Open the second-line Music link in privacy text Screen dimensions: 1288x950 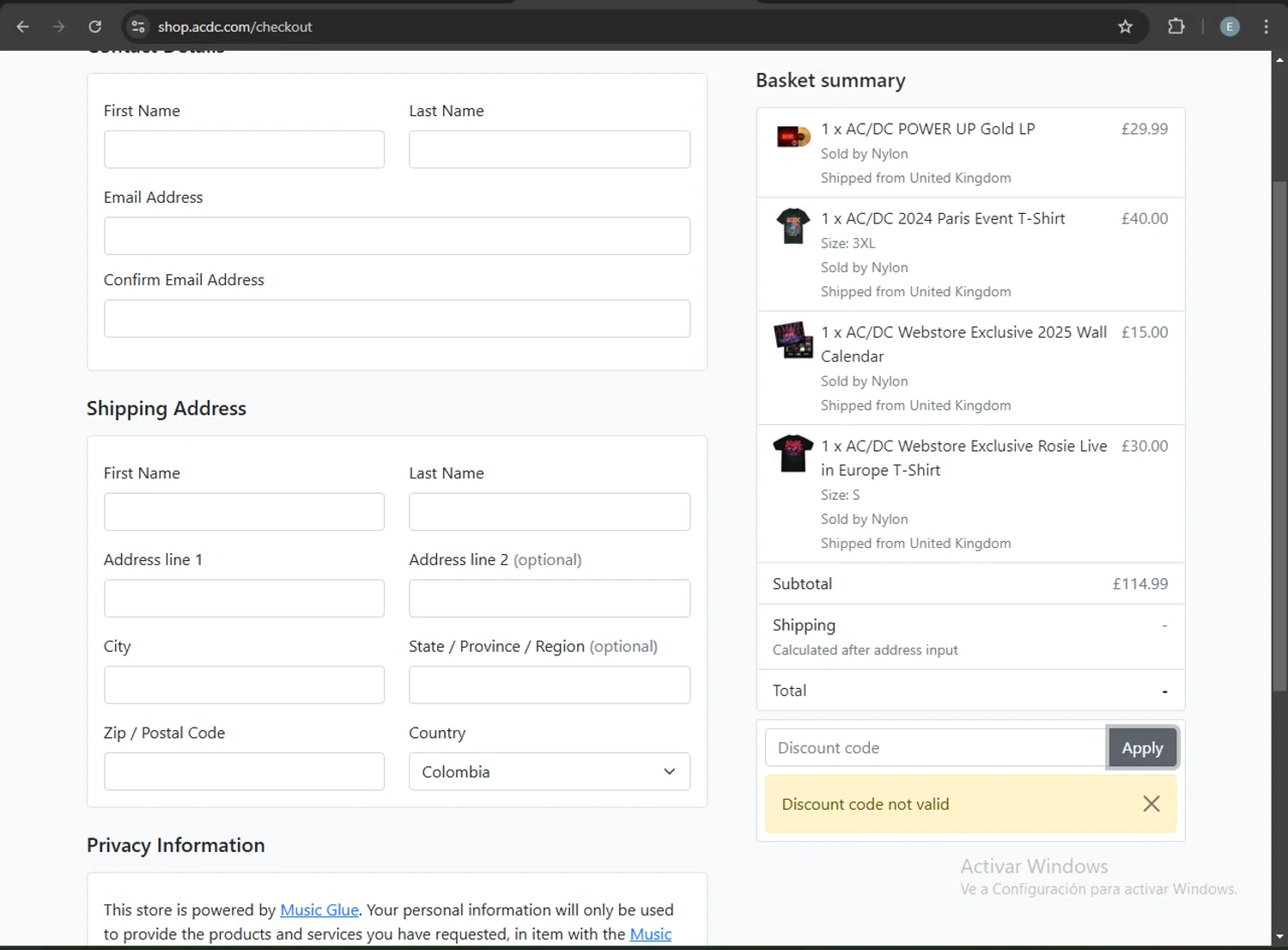point(651,935)
